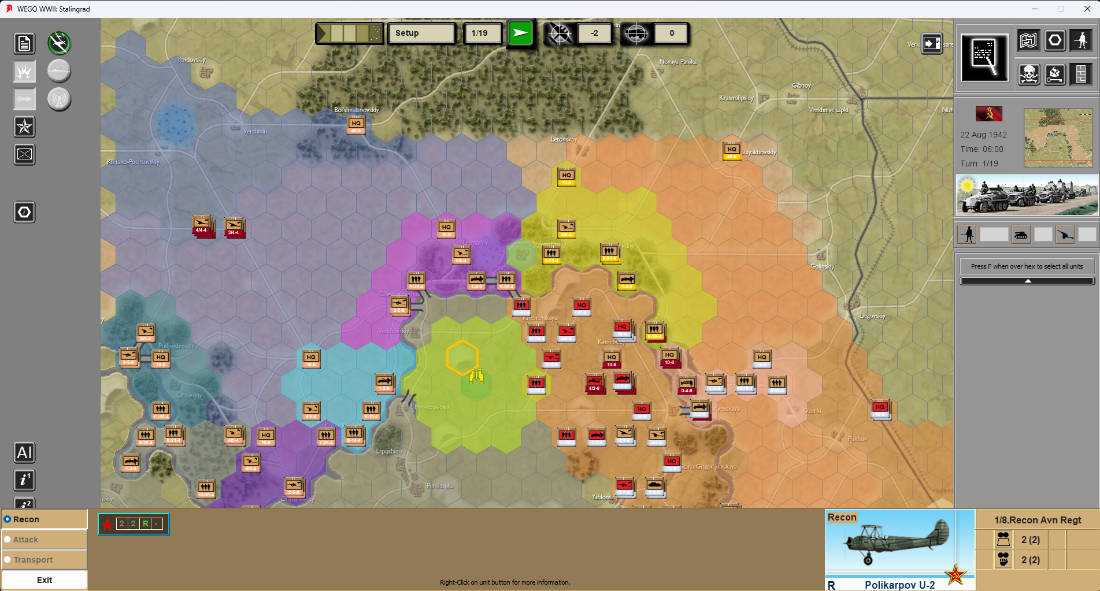Click the HQ counter near Bolshenabatovskiy

tap(356, 125)
